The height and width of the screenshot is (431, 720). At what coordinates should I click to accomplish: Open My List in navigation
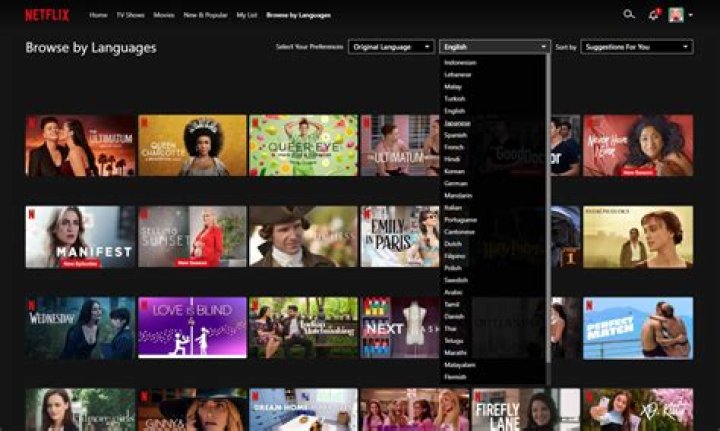coord(246,16)
